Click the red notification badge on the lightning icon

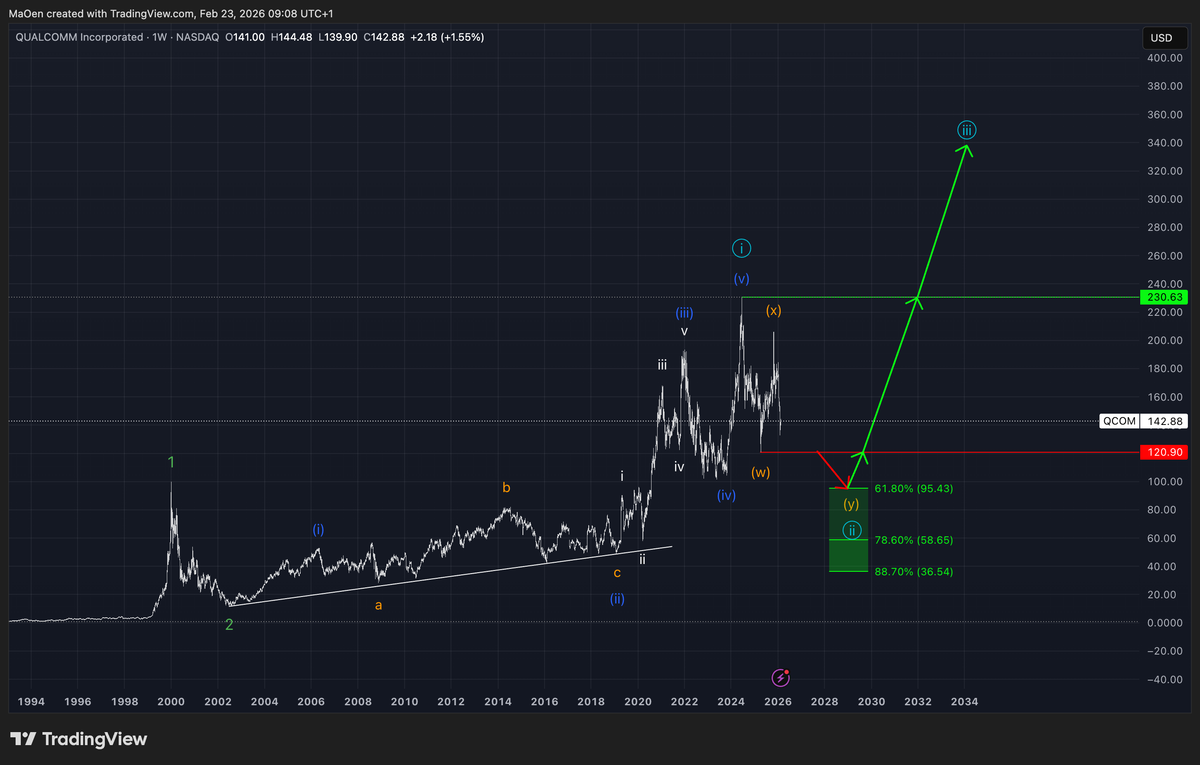pyautogui.click(x=786, y=671)
